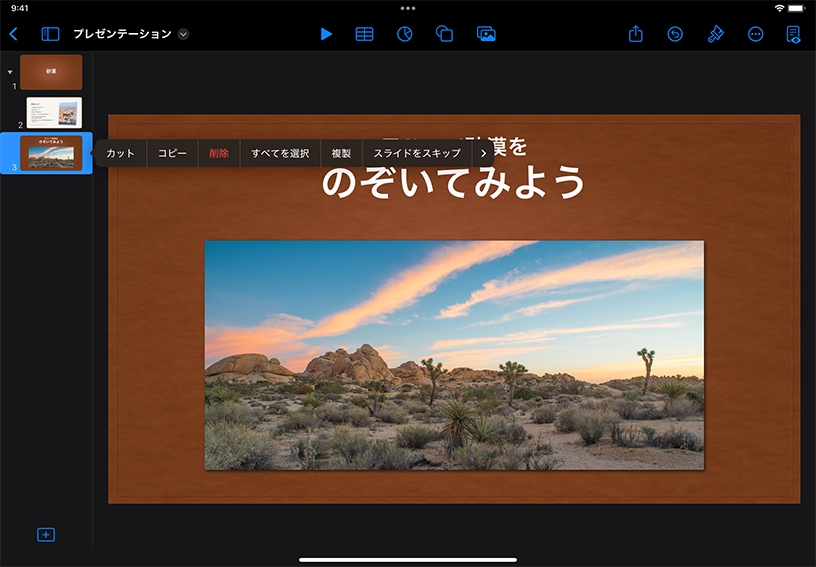Choose コピー in the context menu
816x567 pixels.
(x=172, y=153)
